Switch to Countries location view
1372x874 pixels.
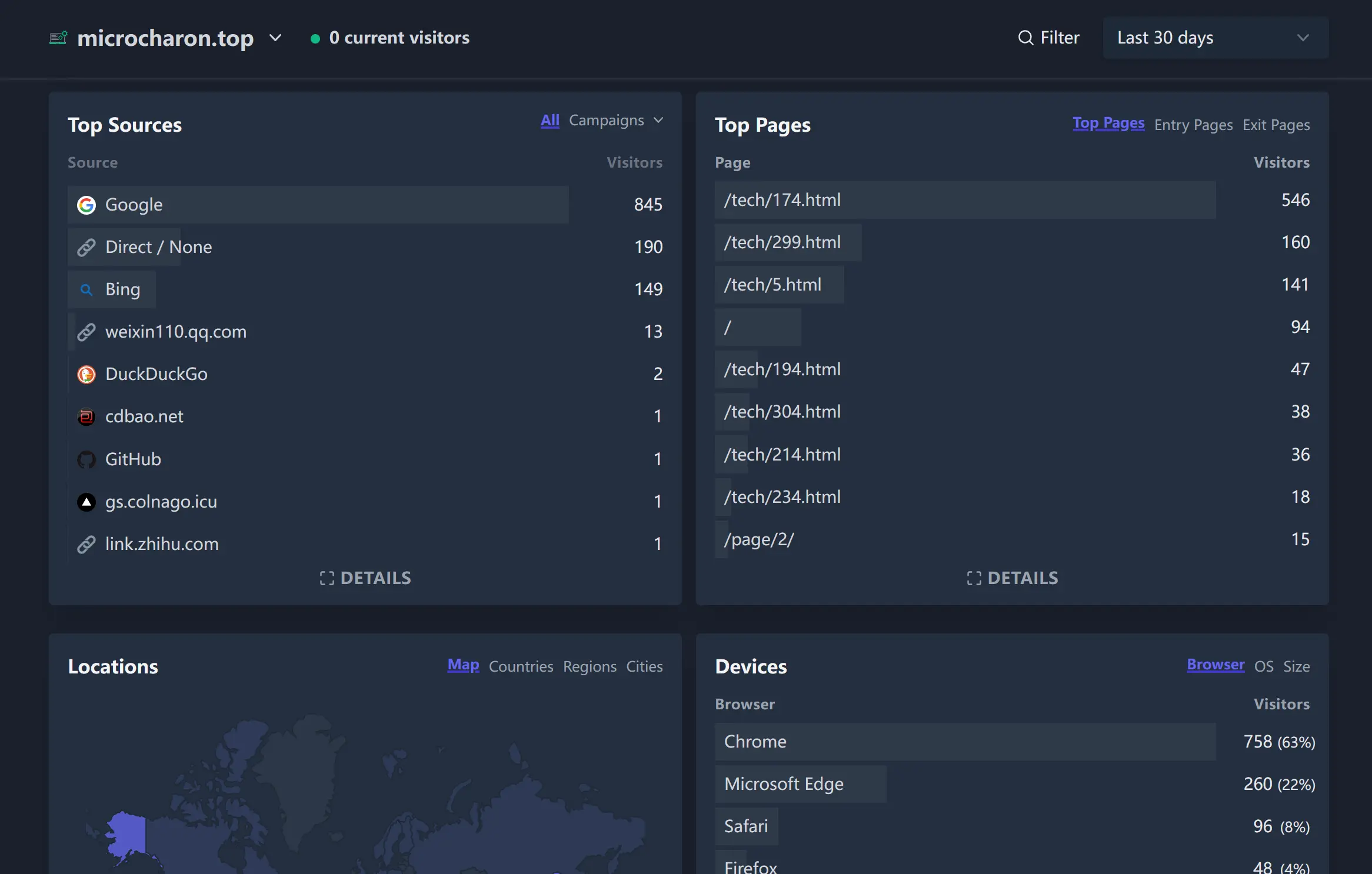pyautogui.click(x=521, y=665)
